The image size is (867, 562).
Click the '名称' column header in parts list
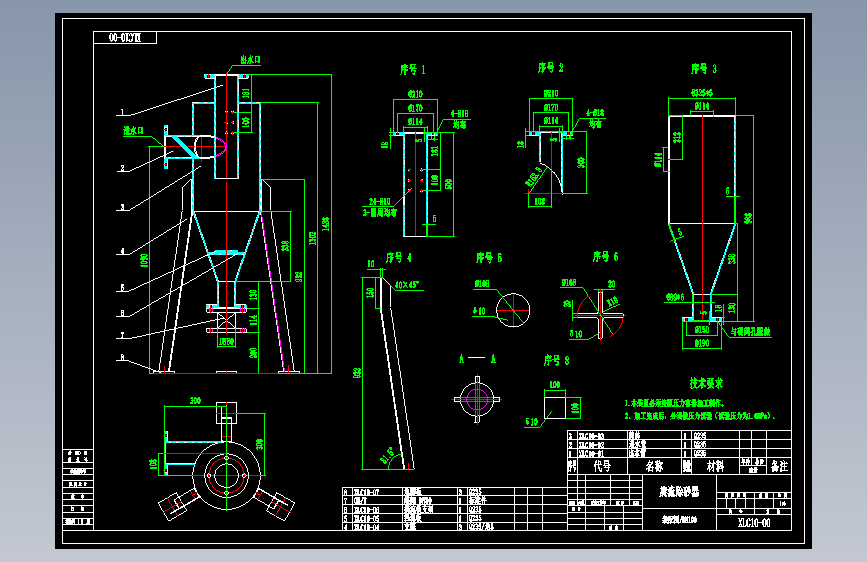654,466
